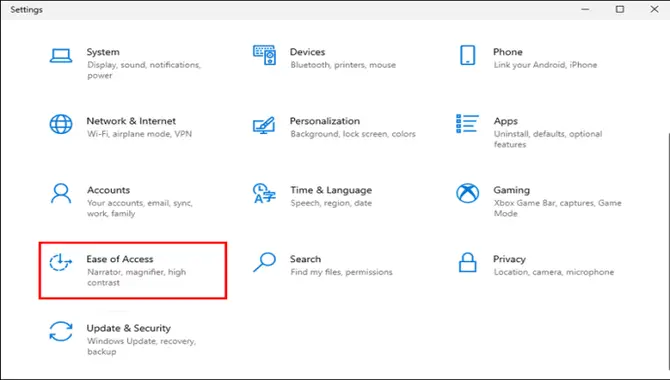Select the Gaming Xbox icon
This screenshot has width=670, height=380.
[467, 193]
